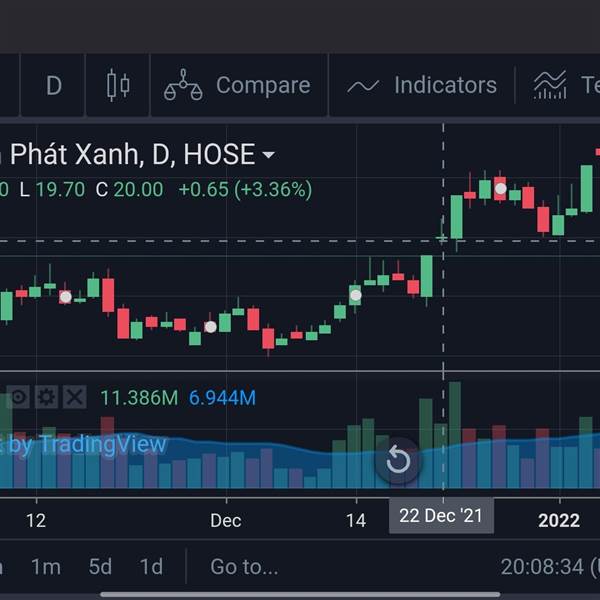Viewport: 600px width, 600px height.
Task: Click the 12 time axis label
Action: pyautogui.click(x=36, y=520)
